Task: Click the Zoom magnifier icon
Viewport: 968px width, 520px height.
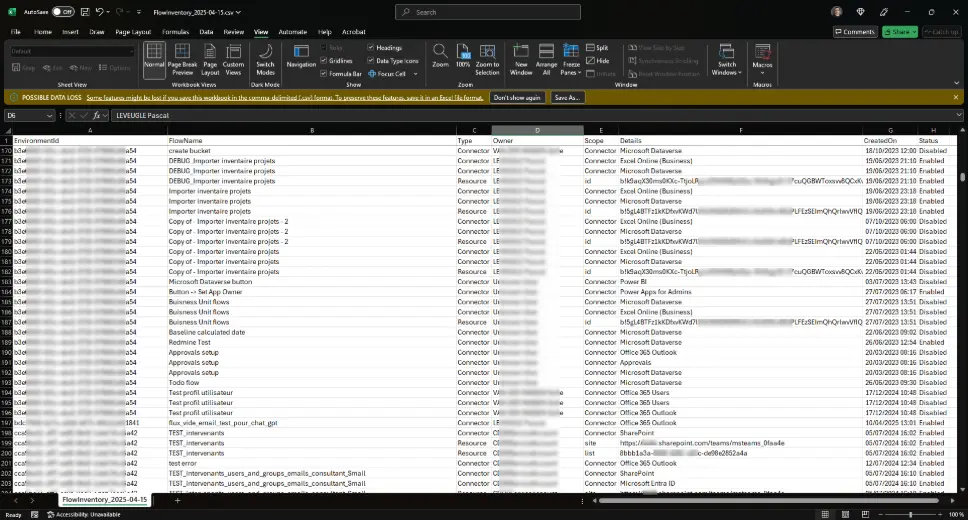Action: (440, 56)
